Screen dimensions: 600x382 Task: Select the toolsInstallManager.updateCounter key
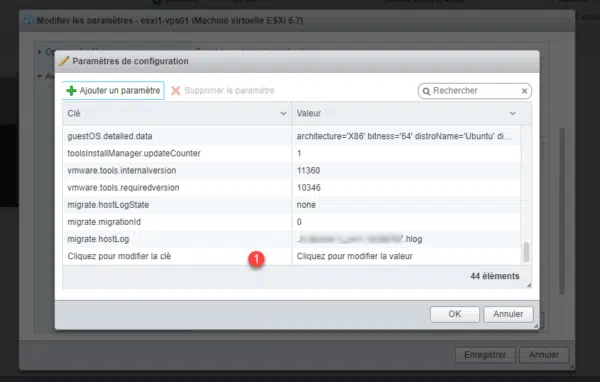tap(134, 153)
